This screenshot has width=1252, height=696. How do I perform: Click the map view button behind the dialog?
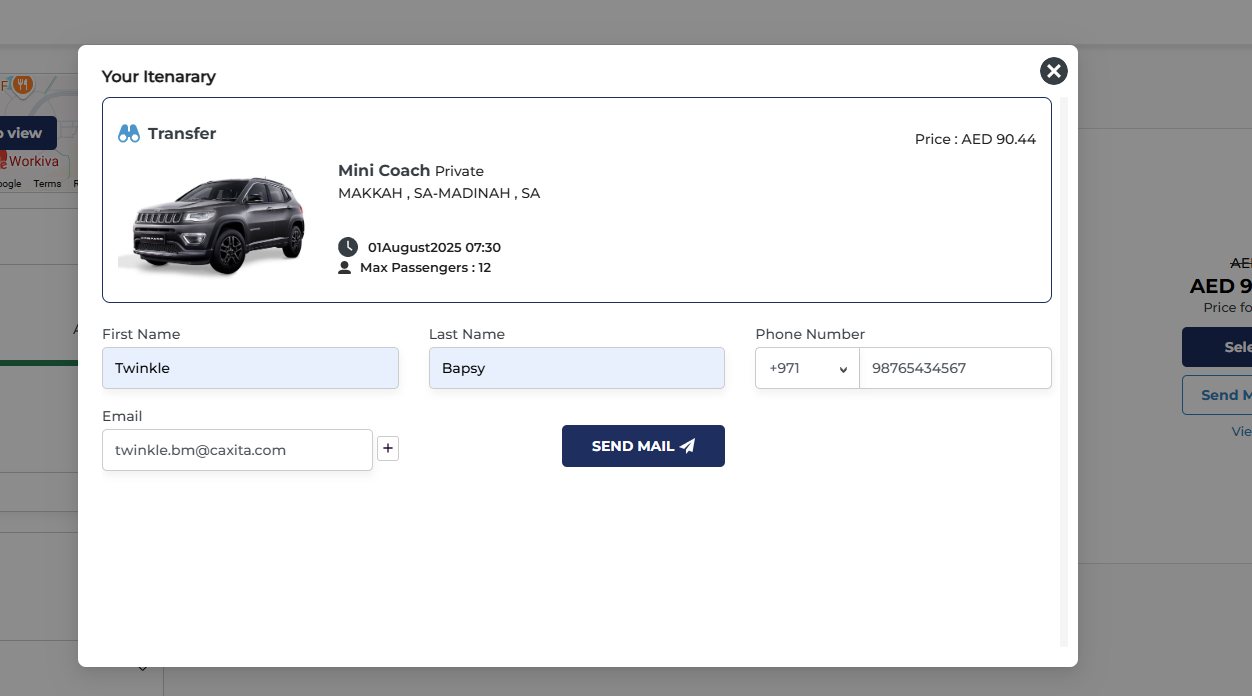point(27,133)
